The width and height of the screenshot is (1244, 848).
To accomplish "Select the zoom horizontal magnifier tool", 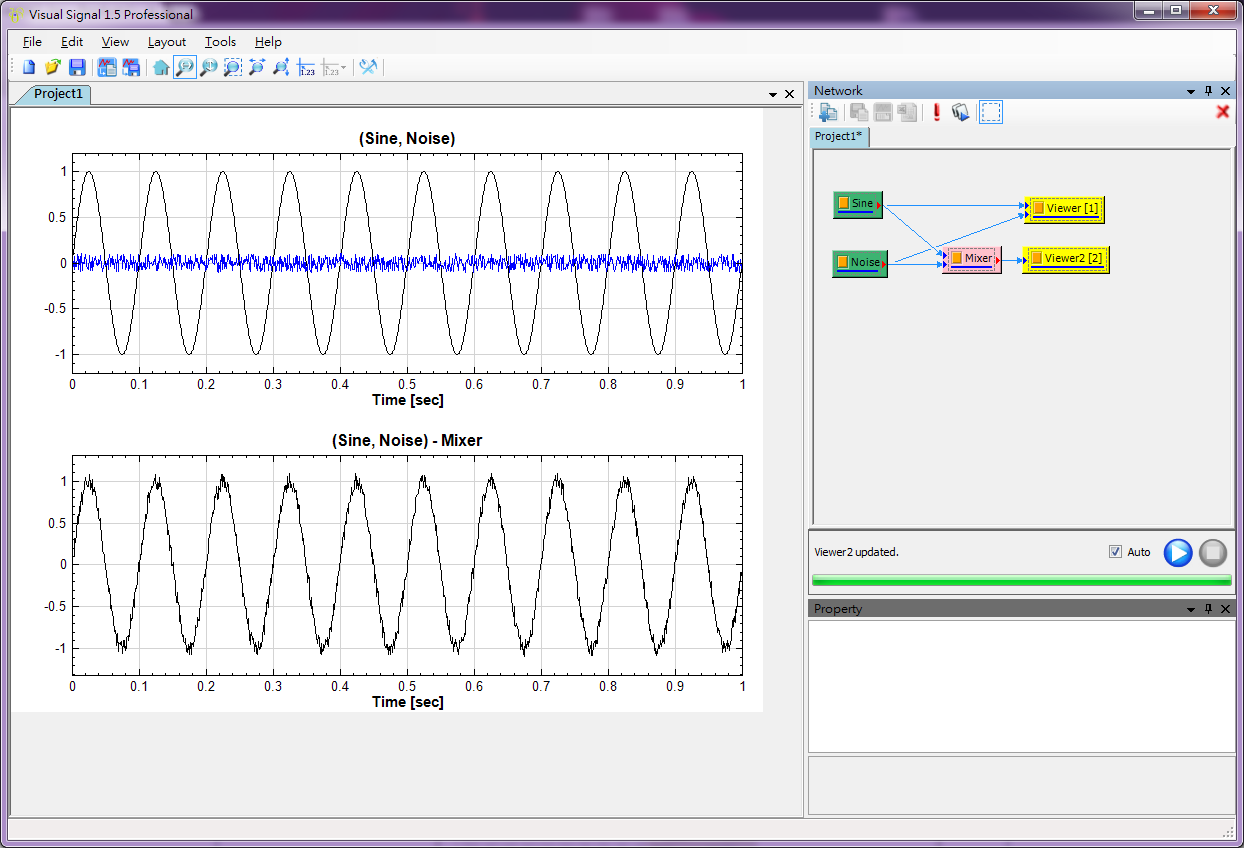I will [185, 68].
